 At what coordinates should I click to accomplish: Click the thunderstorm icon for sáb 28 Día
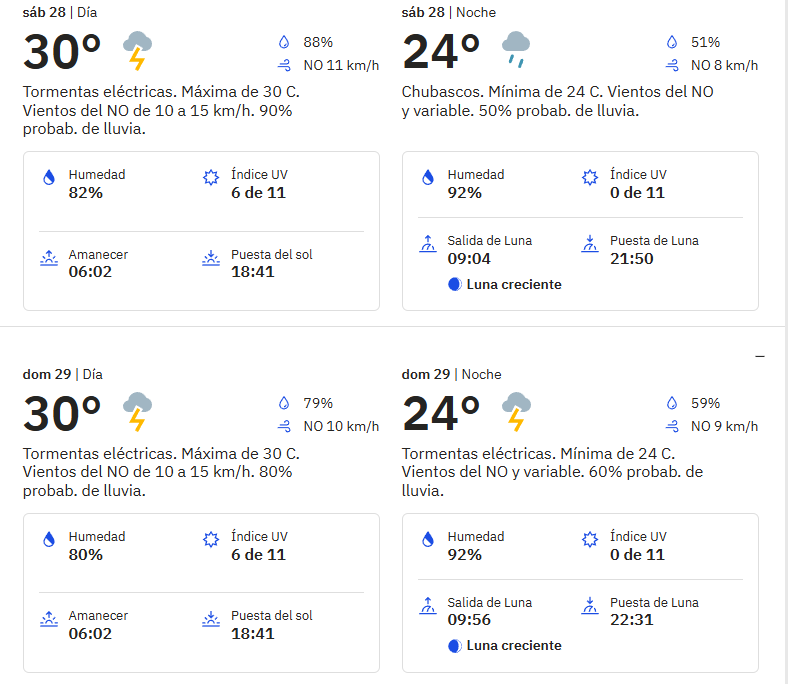coord(137,50)
